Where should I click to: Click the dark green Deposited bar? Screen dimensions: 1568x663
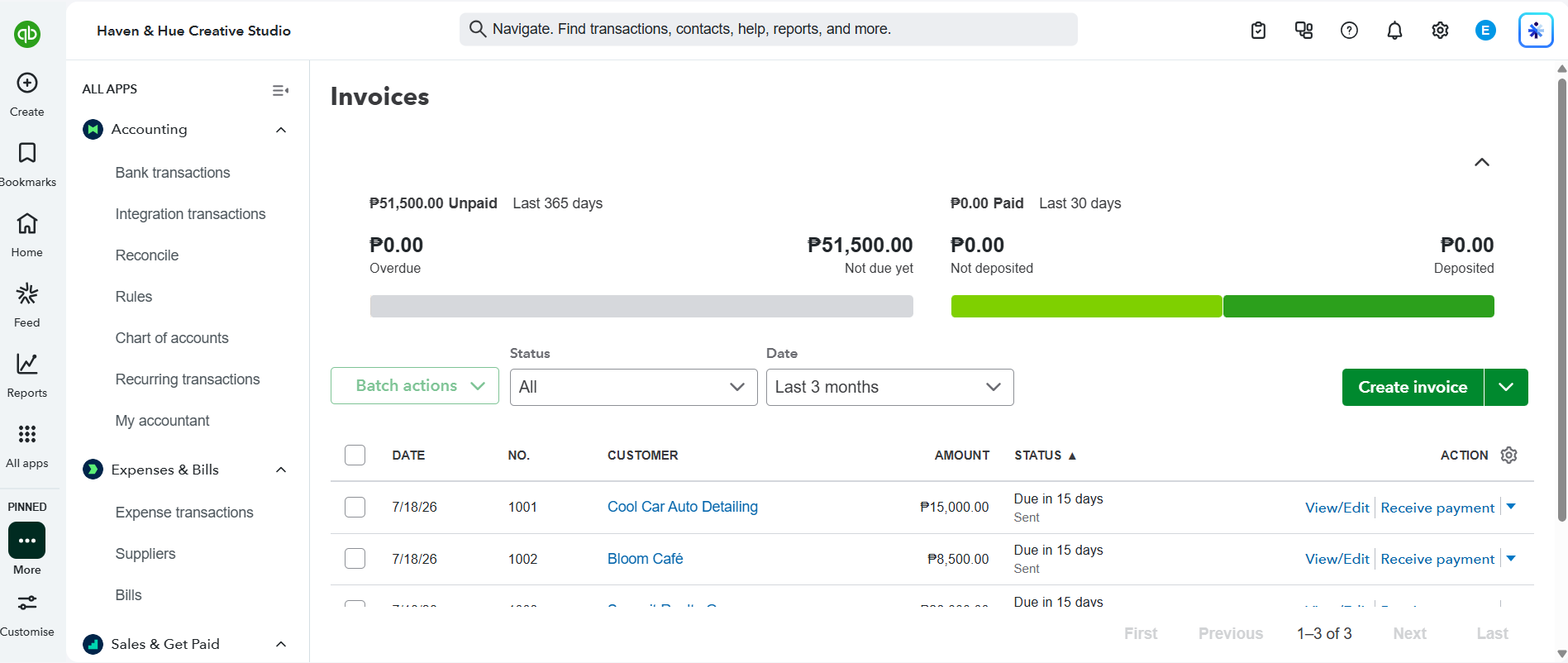coord(1359,307)
